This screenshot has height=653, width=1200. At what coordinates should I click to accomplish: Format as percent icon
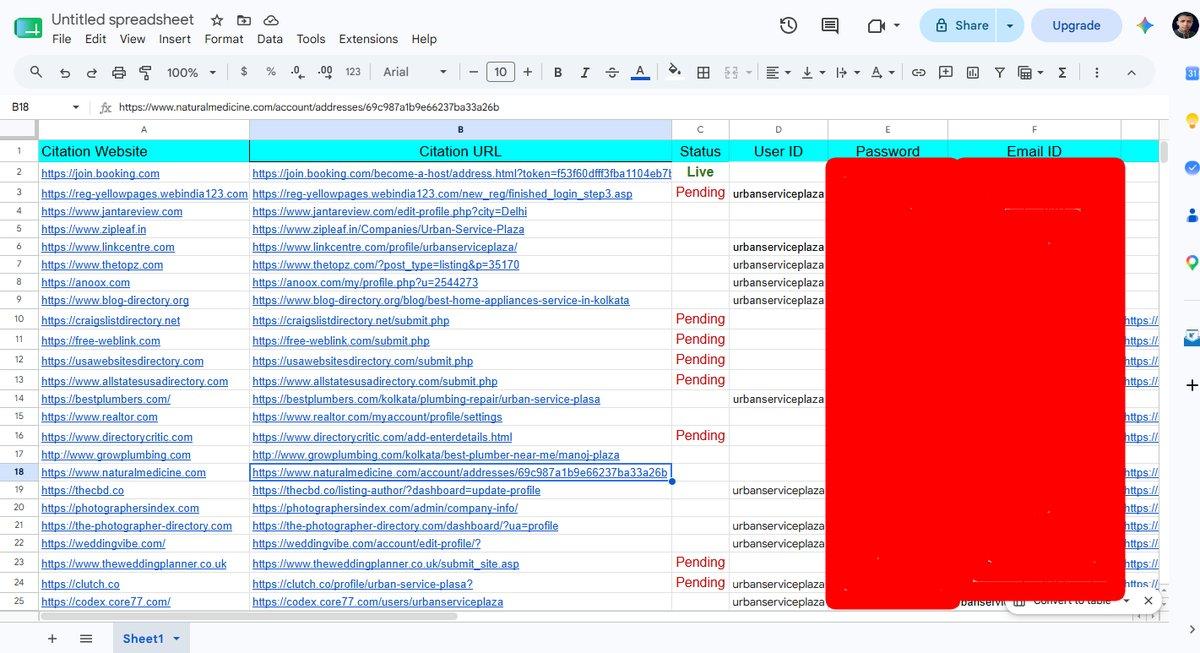tap(271, 72)
